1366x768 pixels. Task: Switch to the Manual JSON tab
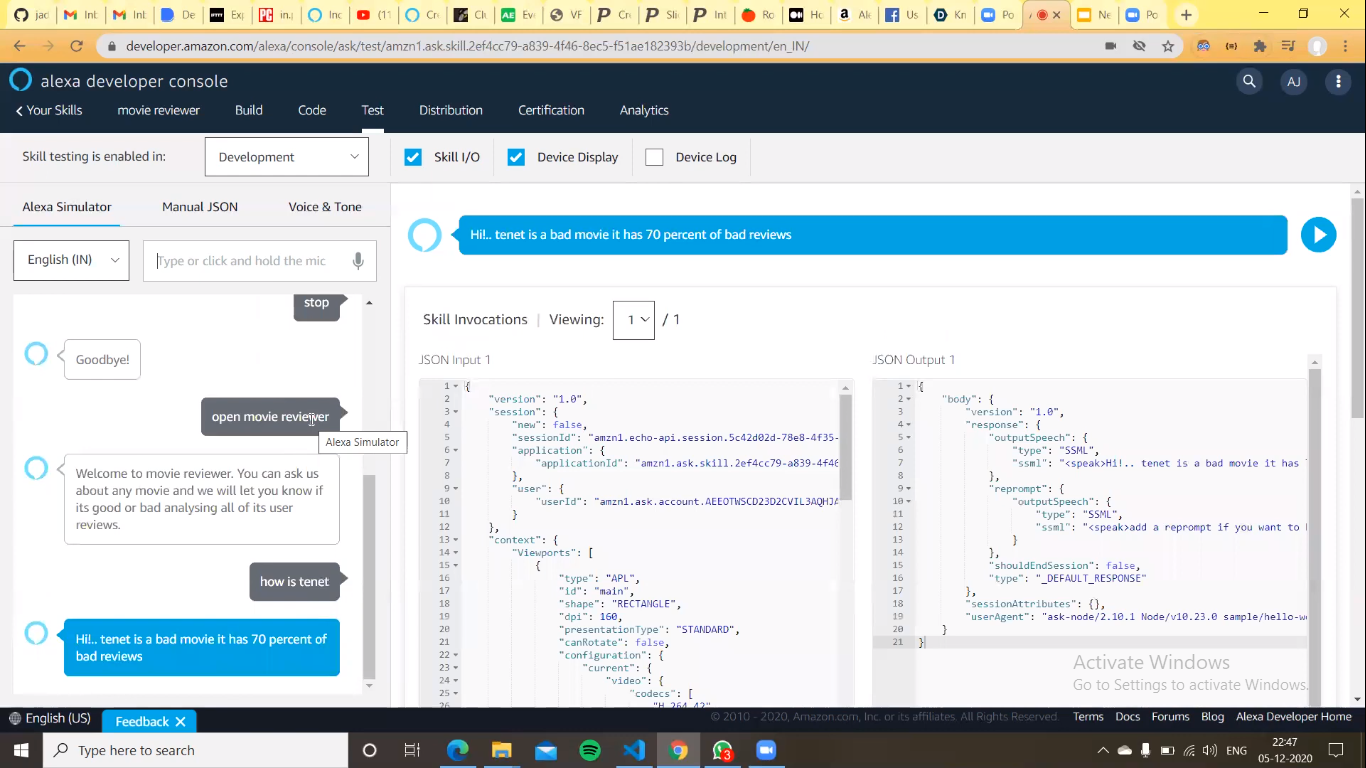pyautogui.click(x=200, y=207)
